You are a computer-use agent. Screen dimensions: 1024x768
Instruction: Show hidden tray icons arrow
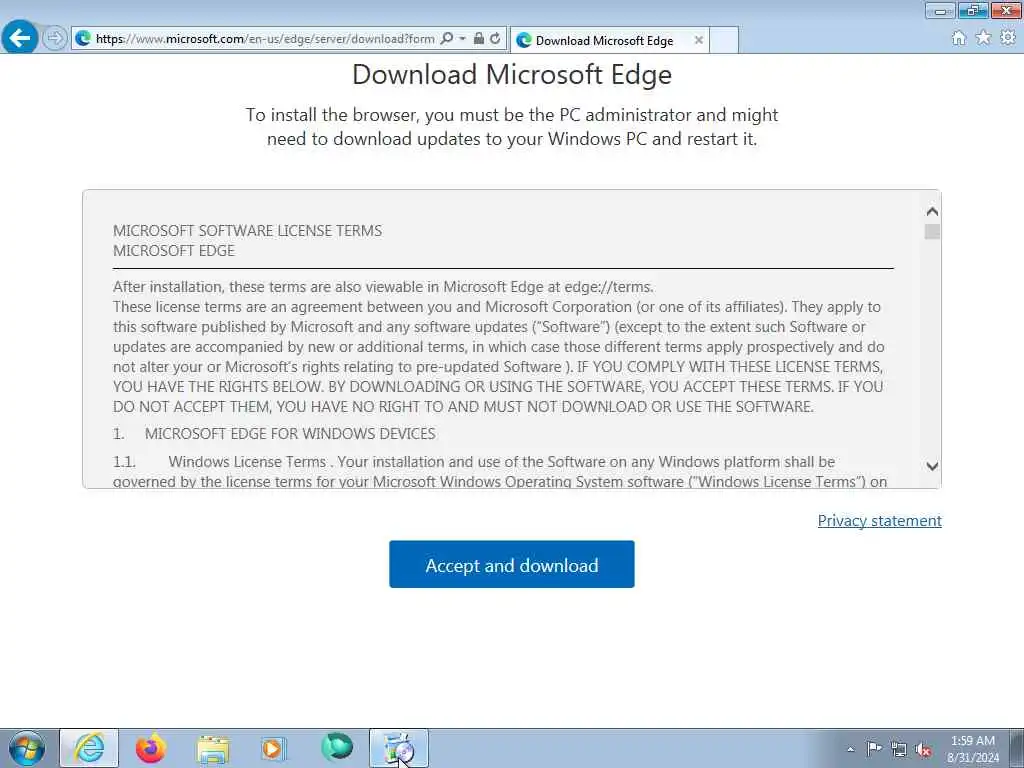pos(850,750)
